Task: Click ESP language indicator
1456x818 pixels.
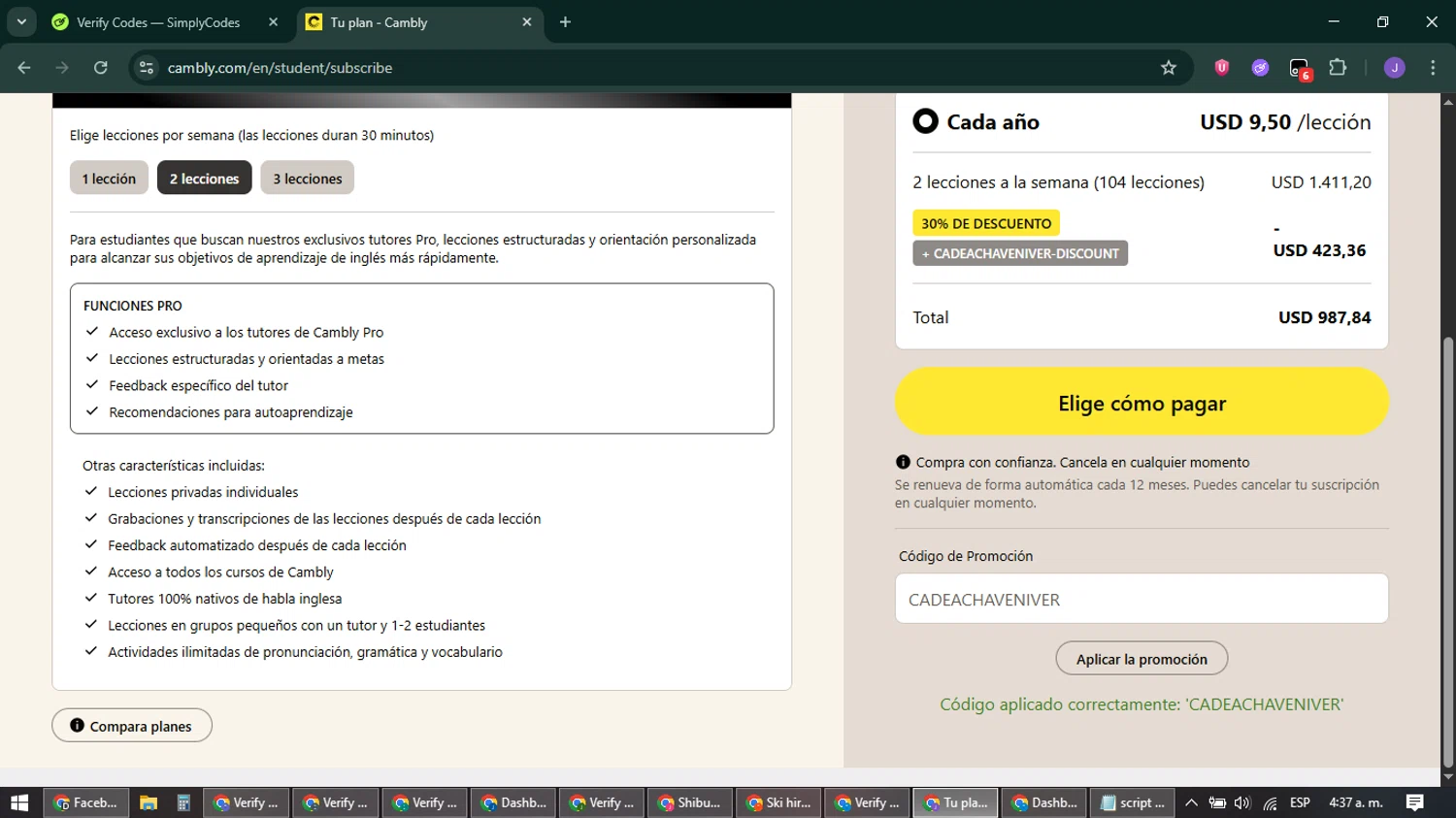Action: click(x=1300, y=802)
